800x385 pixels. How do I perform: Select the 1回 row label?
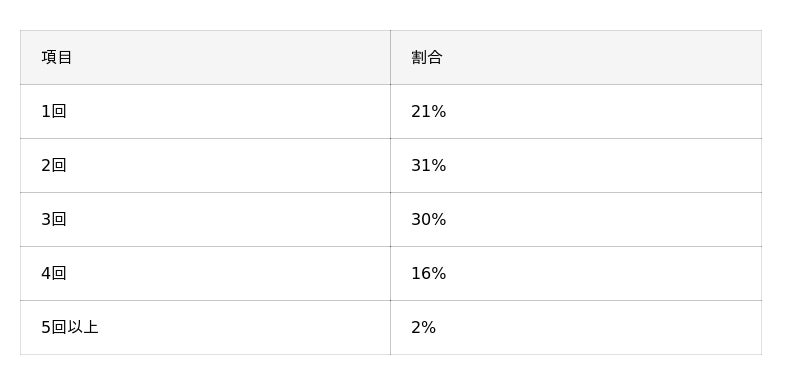coord(54,111)
